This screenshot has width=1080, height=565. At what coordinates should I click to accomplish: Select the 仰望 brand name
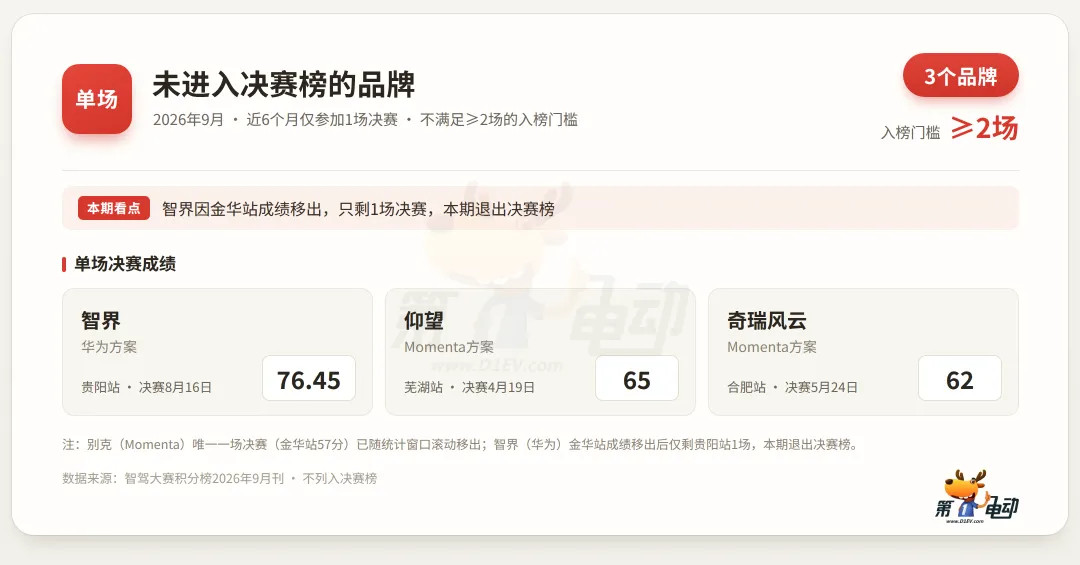pyautogui.click(x=424, y=320)
